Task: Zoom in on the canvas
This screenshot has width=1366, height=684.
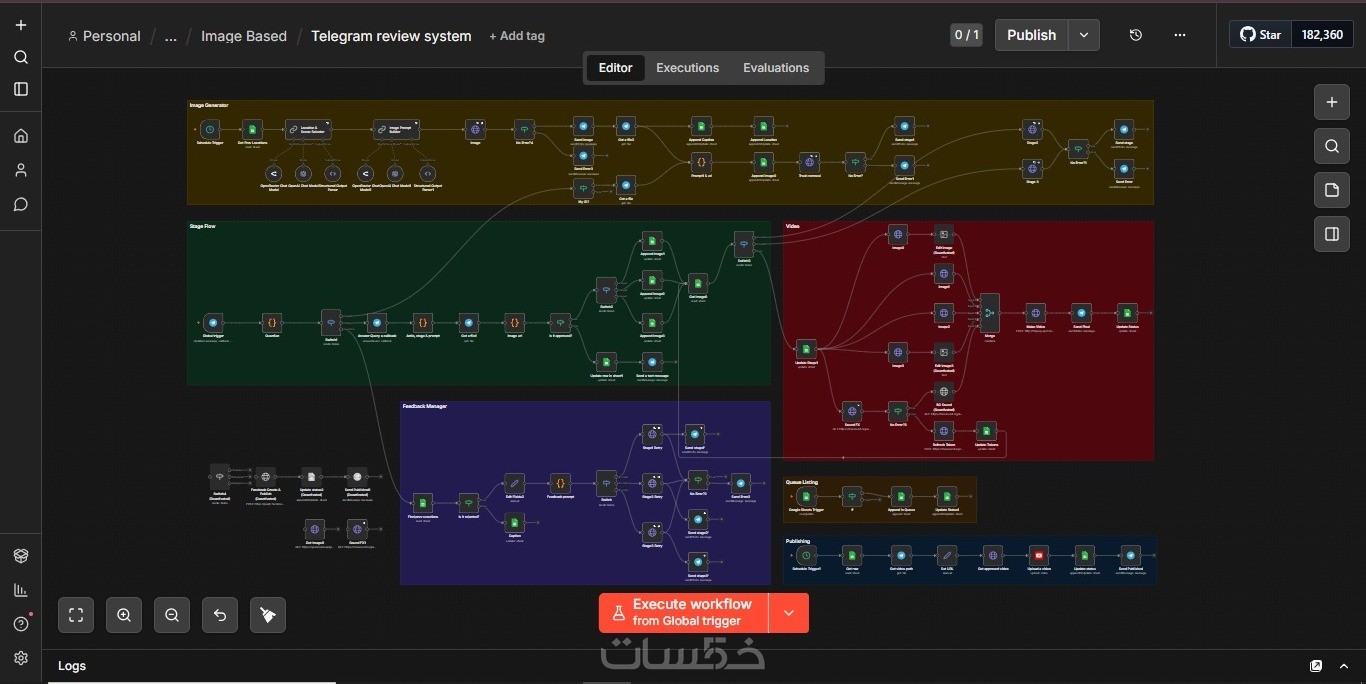Action: [x=124, y=615]
